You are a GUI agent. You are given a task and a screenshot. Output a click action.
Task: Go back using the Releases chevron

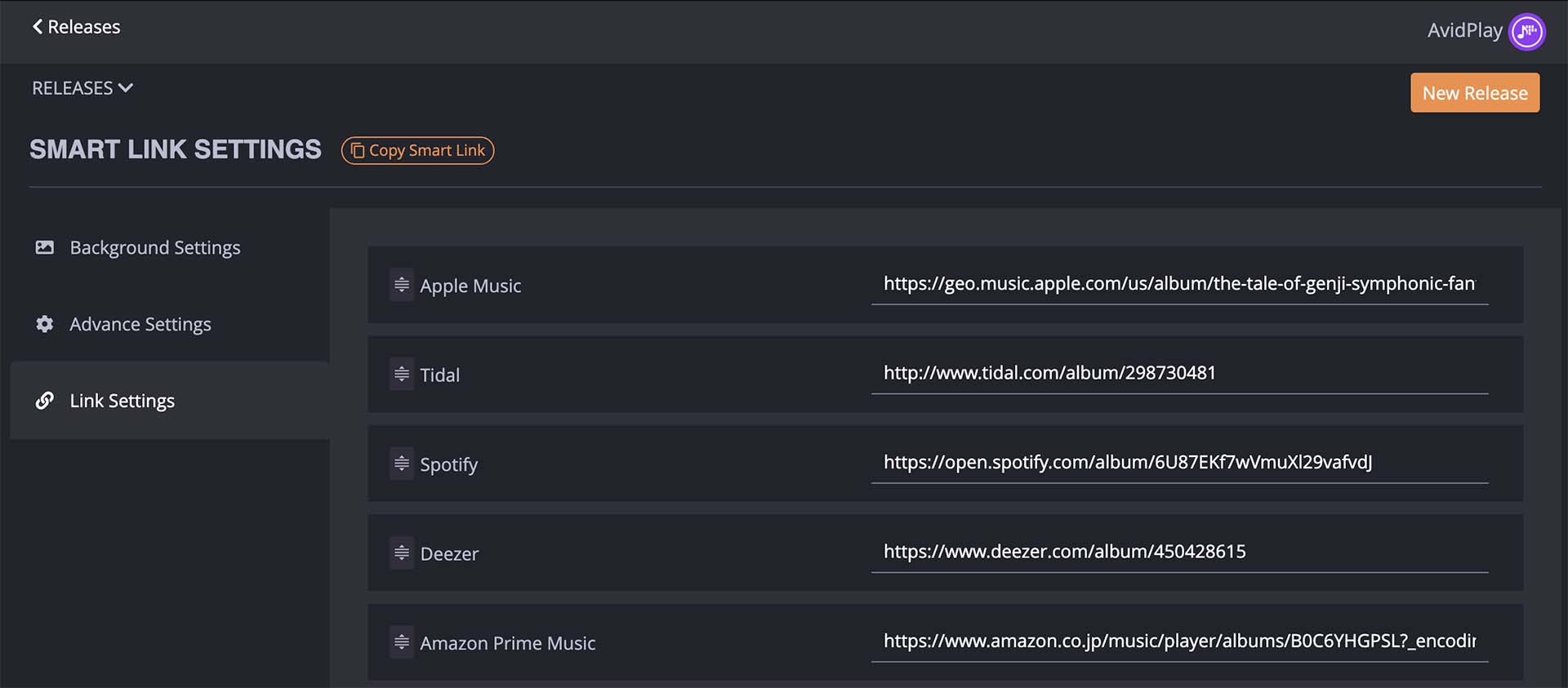(38, 27)
